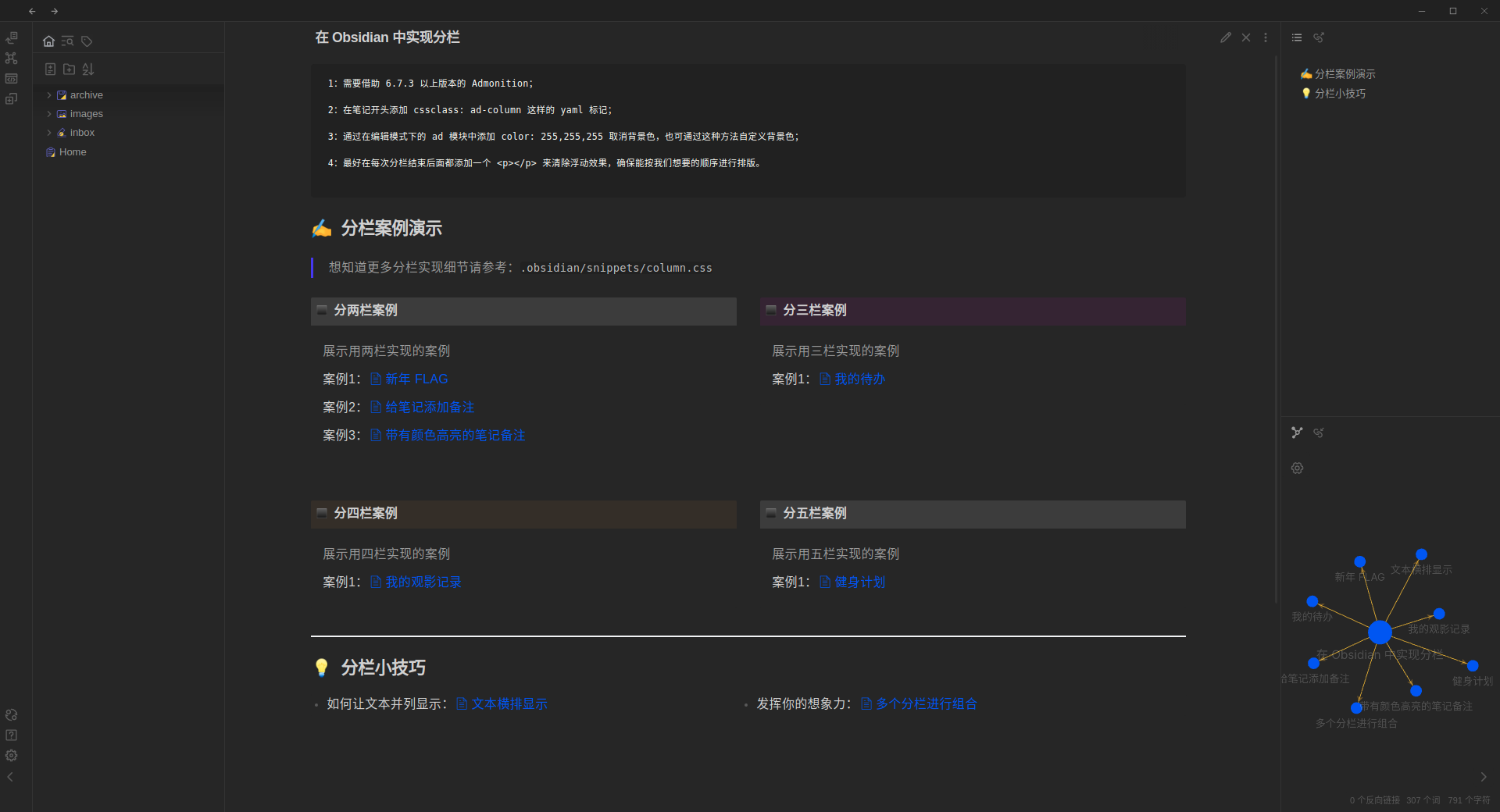The width and height of the screenshot is (1500, 812).
Task: Open the 多个分栏进行组合 link
Action: (x=927, y=703)
